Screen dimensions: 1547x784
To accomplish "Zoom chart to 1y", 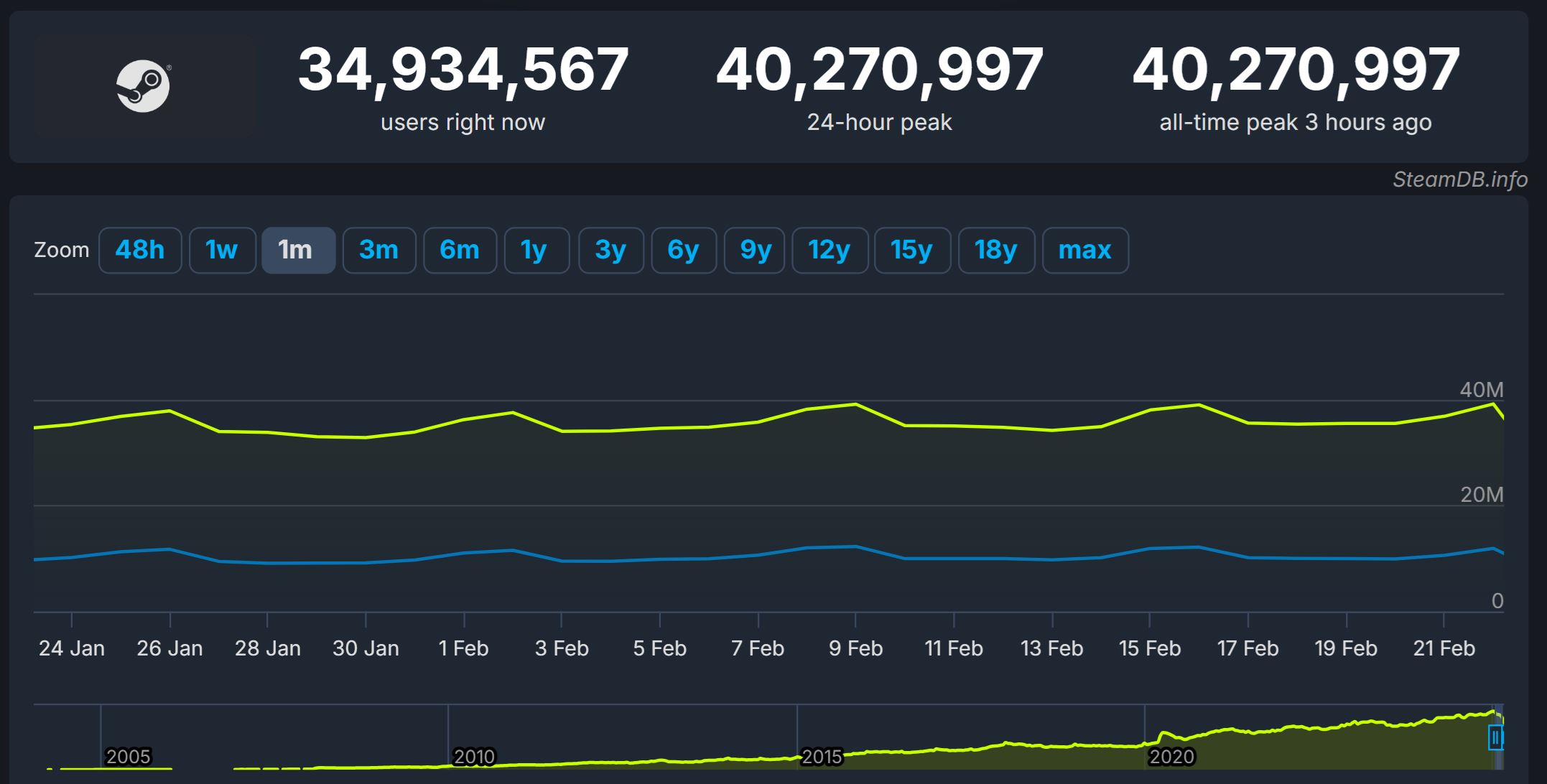I will point(536,250).
